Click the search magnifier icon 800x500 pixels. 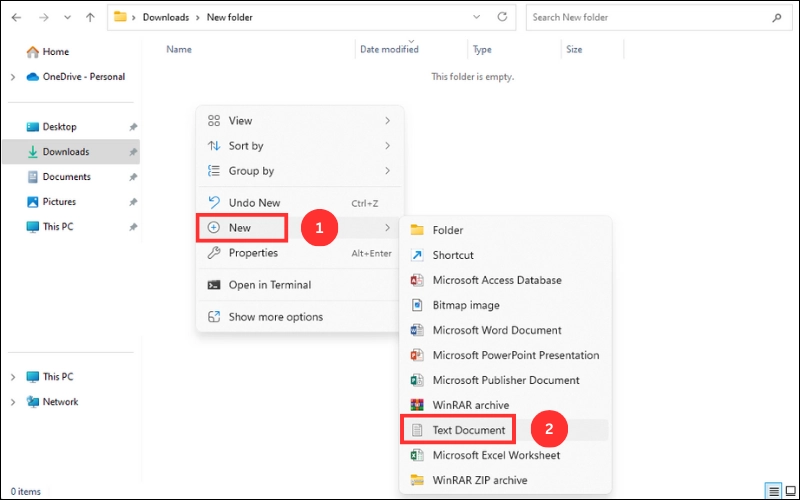click(x=776, y=17)
